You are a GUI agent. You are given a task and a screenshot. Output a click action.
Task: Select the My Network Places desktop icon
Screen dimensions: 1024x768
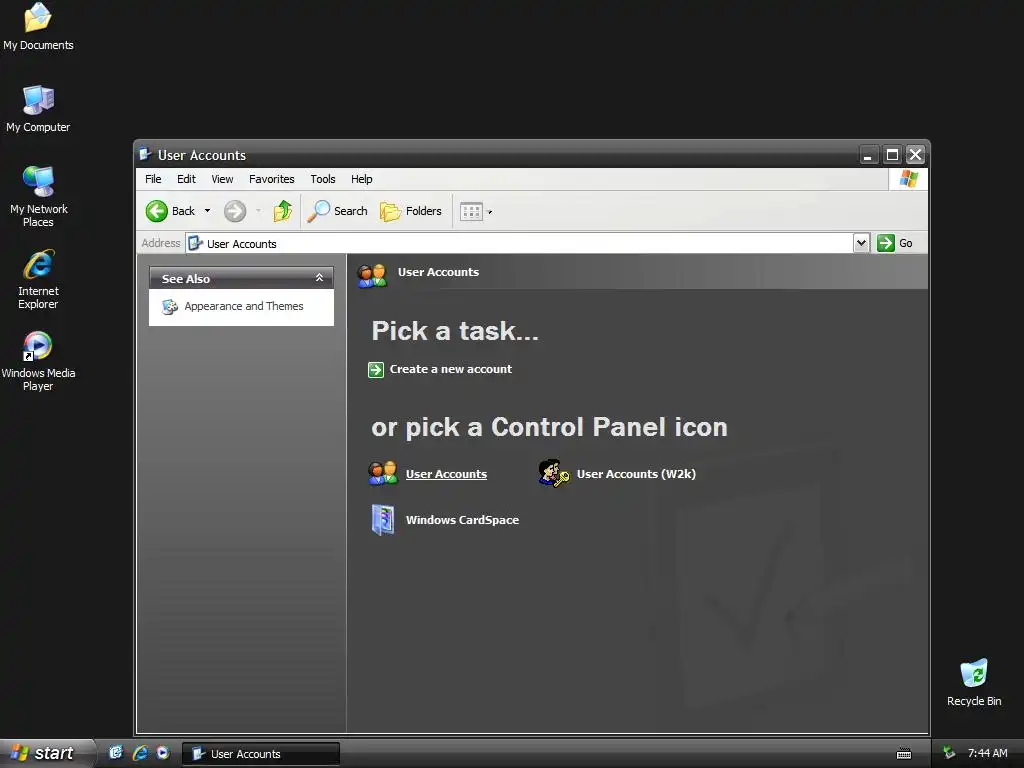tap(39, 197)
